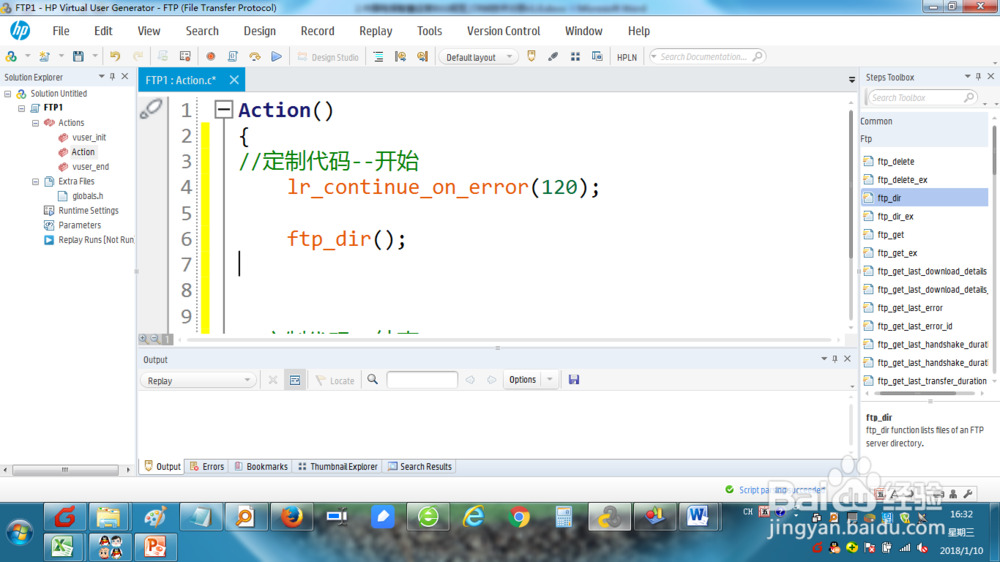Switch to the Bookmarks tab
Screen dimensions: 1000x562
(x=261, y=466)
